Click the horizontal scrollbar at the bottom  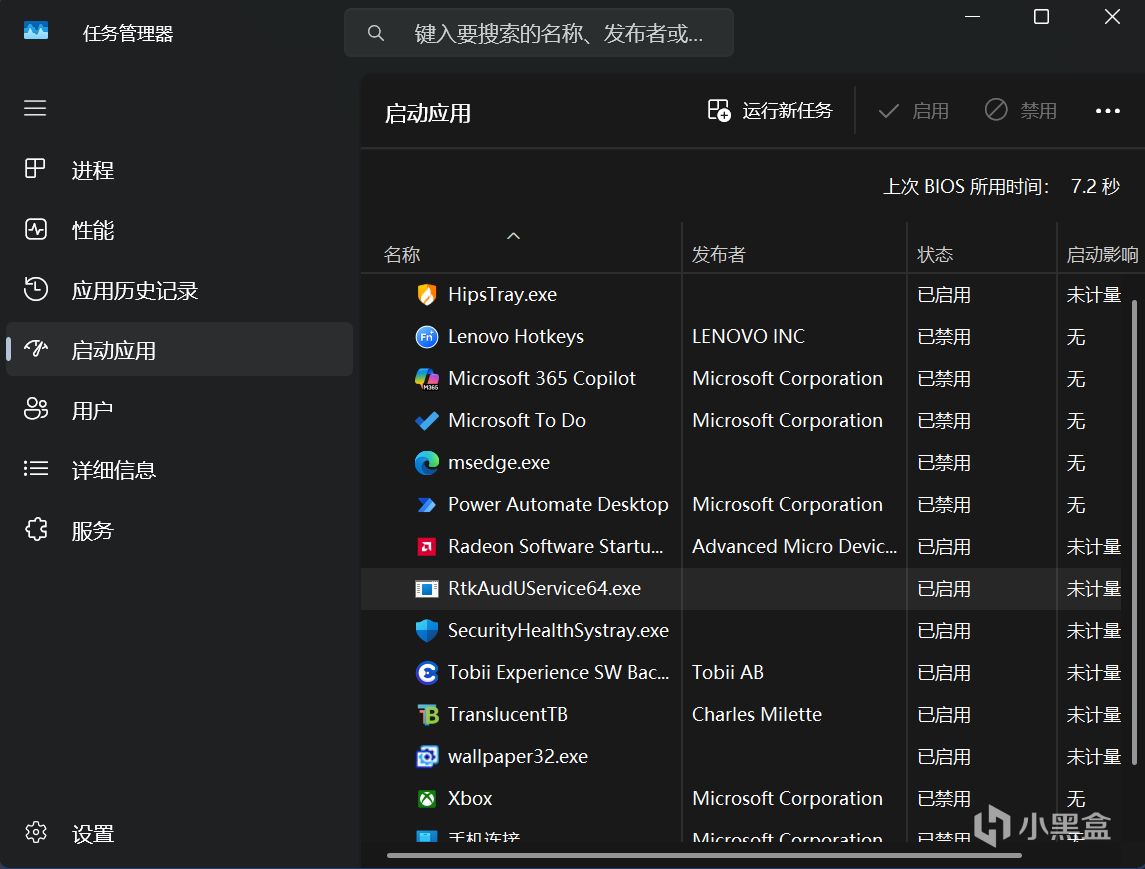pos(704,855)
